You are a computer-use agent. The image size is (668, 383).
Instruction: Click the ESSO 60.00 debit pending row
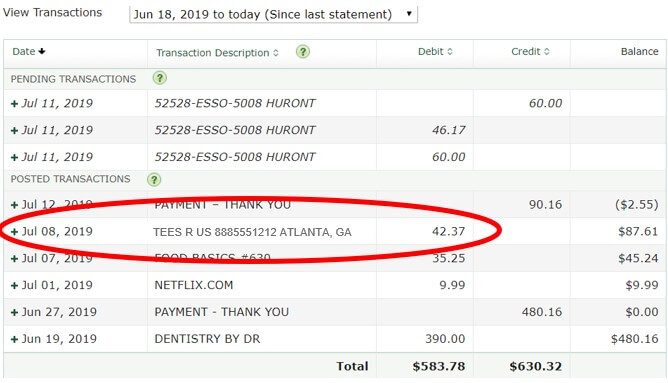pos(334,157)
